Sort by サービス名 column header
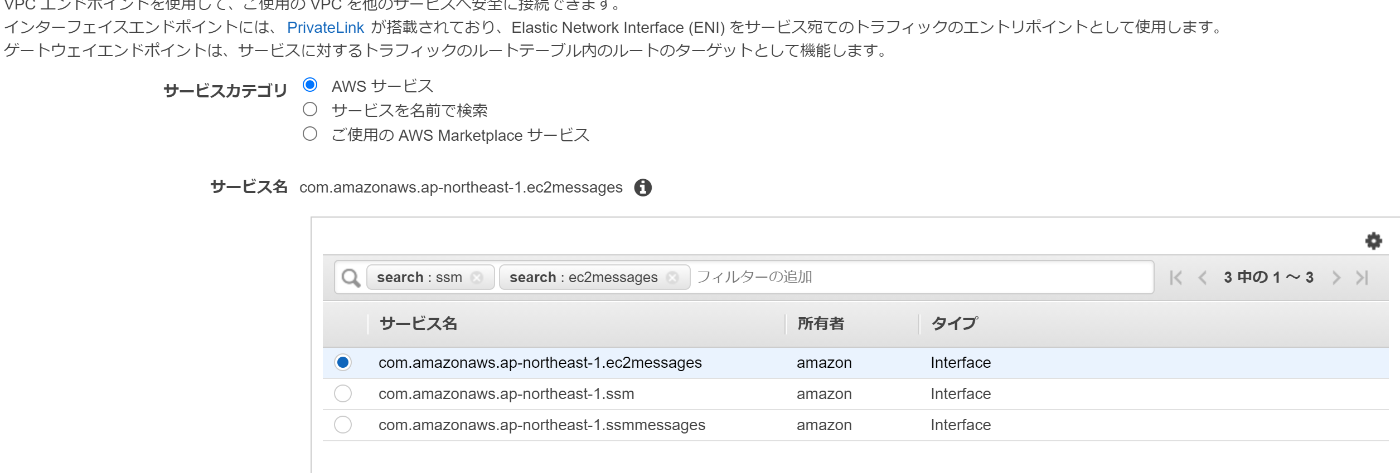 pyautogui.click(x=418, y=324)
